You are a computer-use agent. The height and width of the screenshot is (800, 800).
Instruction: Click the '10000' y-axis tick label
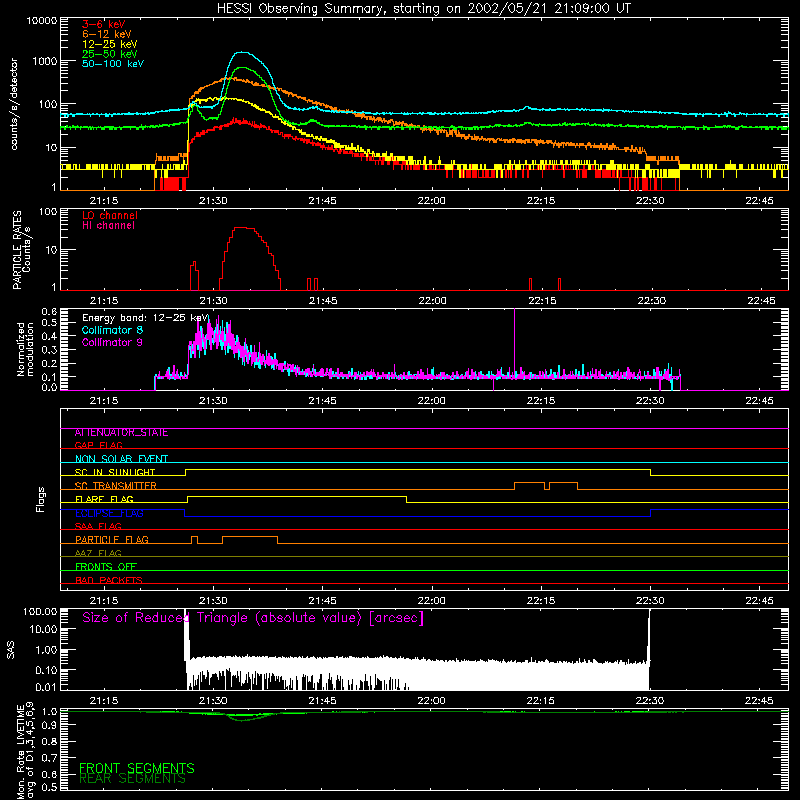[42, 21]
